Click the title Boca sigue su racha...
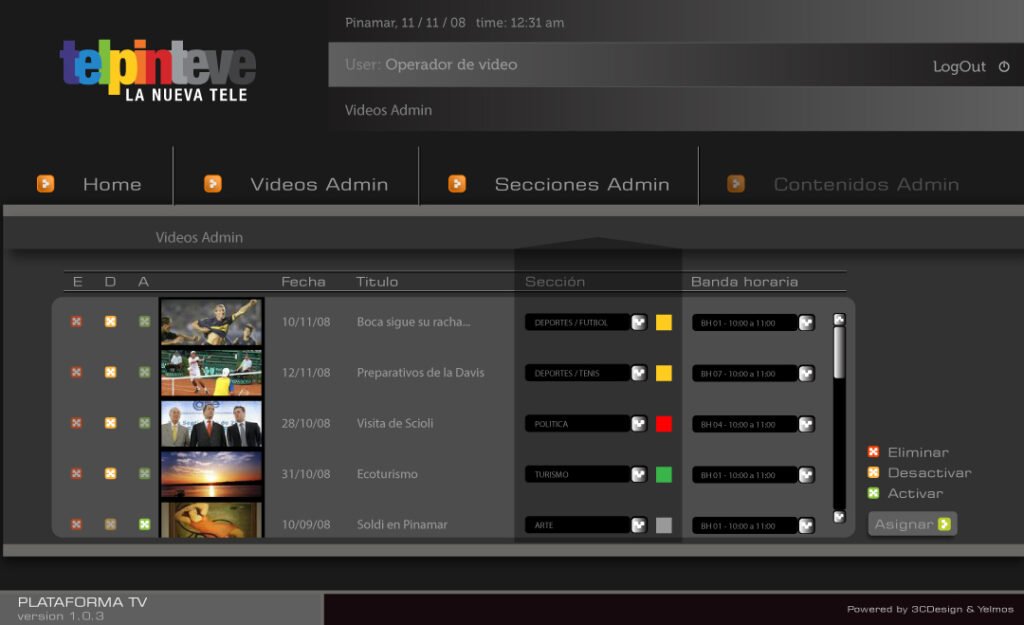Viewport: 1024px width, 625px height. click(413, 322)
